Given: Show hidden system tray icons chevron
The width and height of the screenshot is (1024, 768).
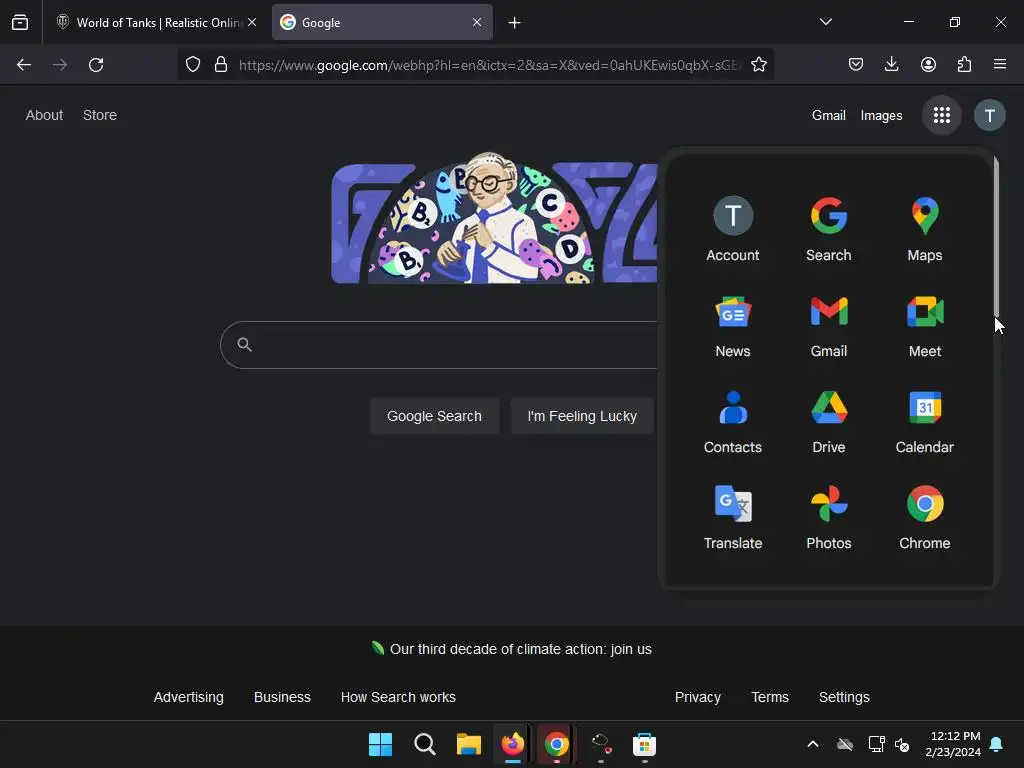Looking at the screenshot, I should click(x=813, y=744).
